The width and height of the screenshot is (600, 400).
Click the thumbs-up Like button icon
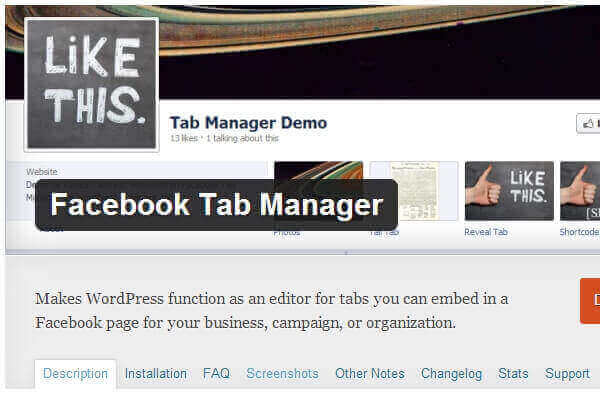point(588,124)
